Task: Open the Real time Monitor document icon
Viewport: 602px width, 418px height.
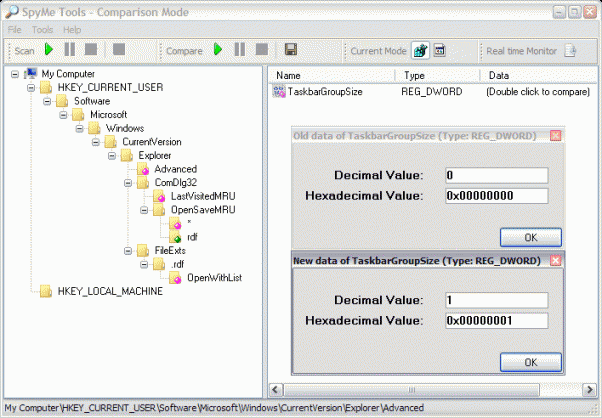Action: (x=570, y=50)
